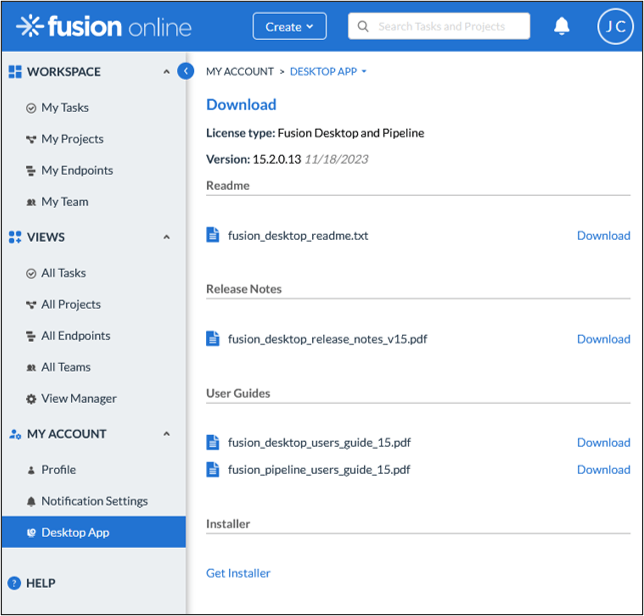This screenshot has height=616, width=644.
Task: Open the Create dropdown button
Action: coord(290,26)
